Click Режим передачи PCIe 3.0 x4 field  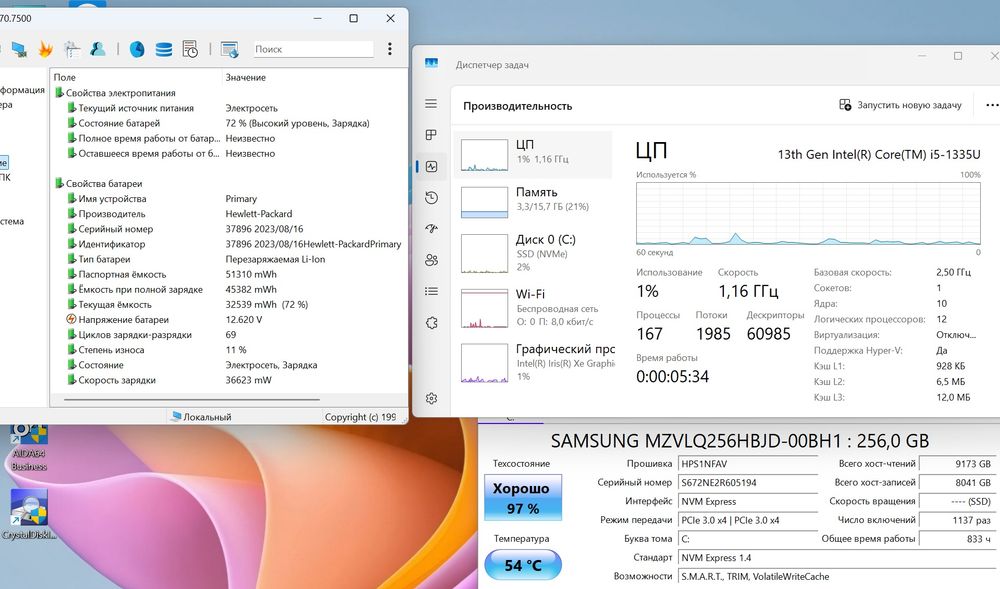(x=747, y=520)
